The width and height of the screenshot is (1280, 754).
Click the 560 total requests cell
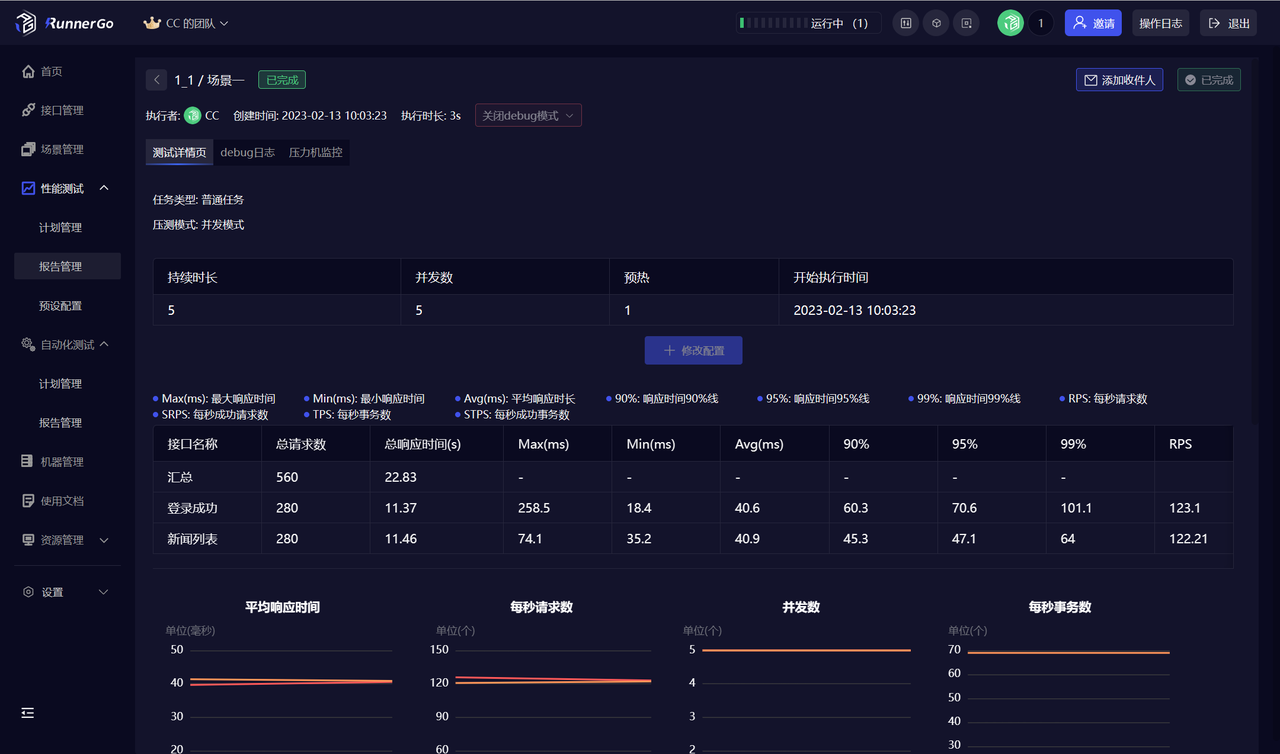287,477
